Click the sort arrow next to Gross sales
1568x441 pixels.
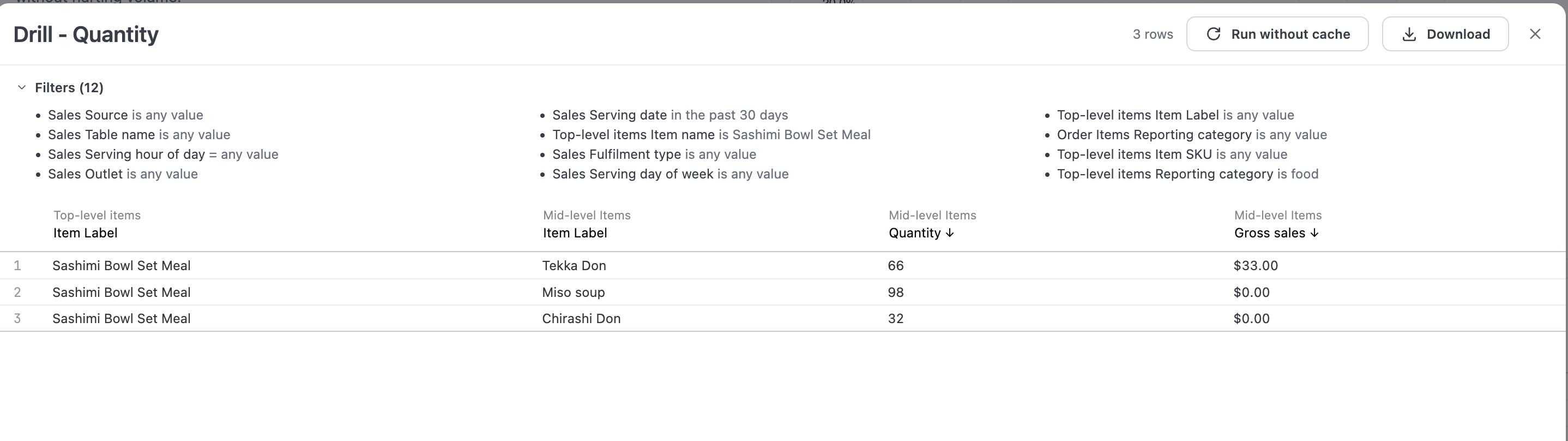point(1315,233)
